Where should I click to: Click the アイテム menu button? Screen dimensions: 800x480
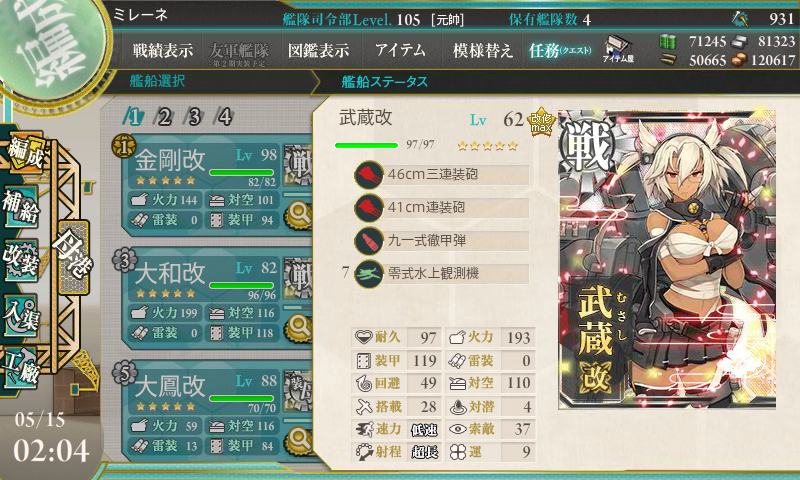(x=400, y=50)
